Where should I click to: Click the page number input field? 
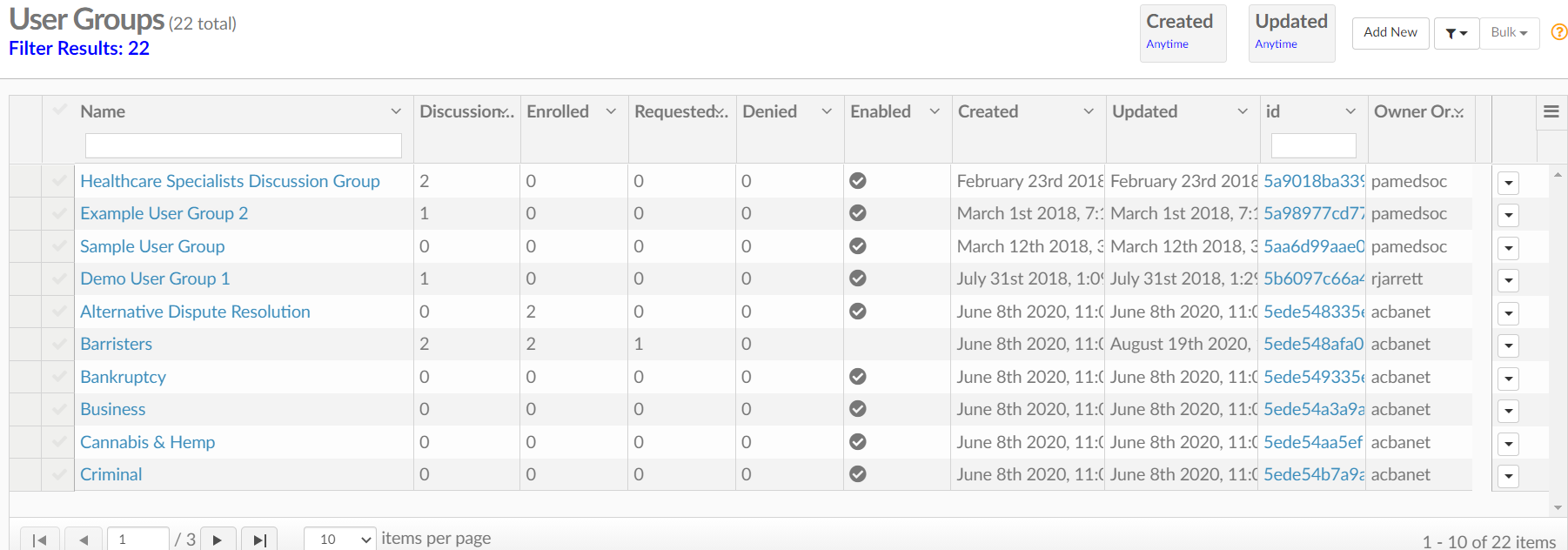(137, 539)
